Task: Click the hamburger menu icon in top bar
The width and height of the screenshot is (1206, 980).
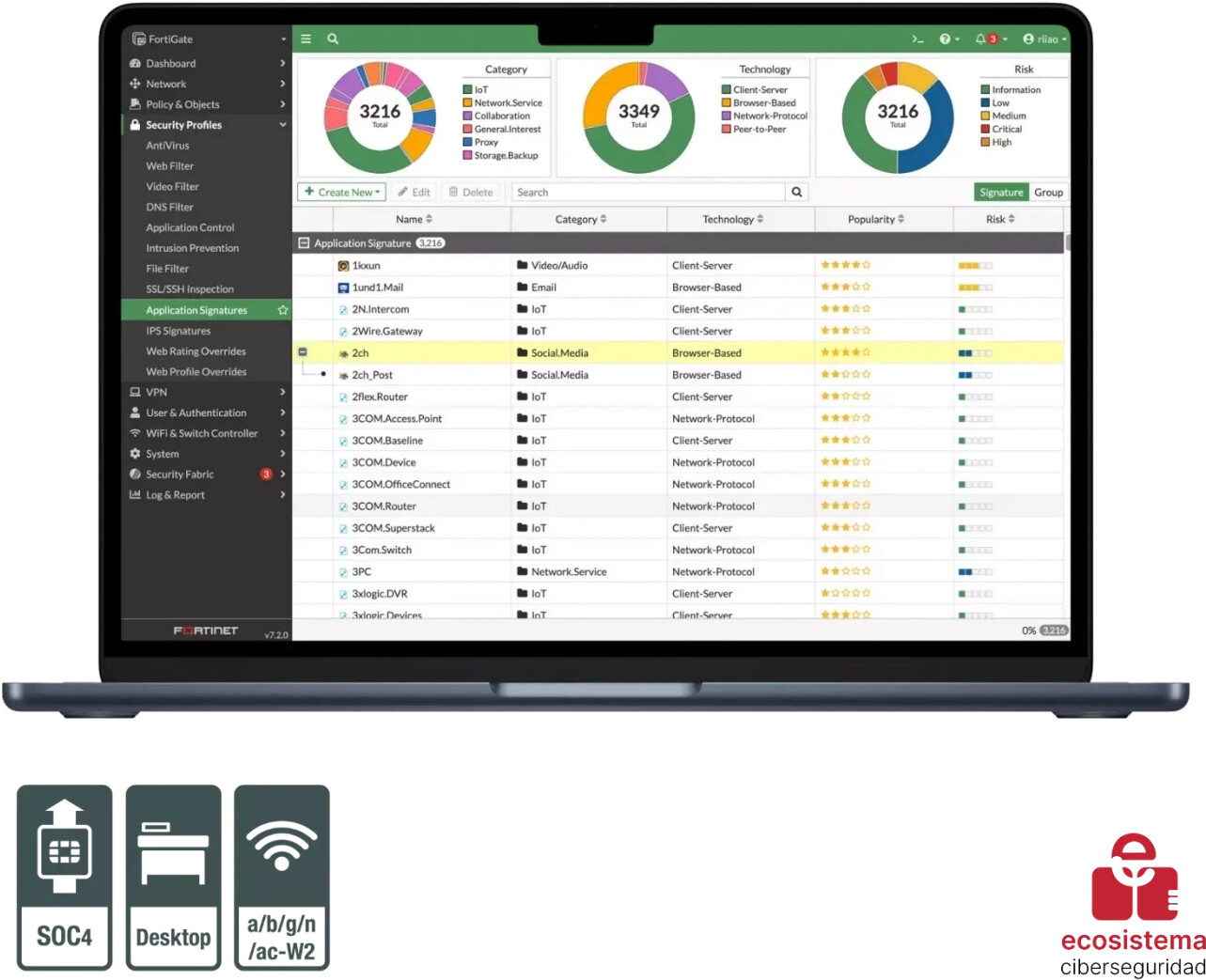Action: point(305,39)
